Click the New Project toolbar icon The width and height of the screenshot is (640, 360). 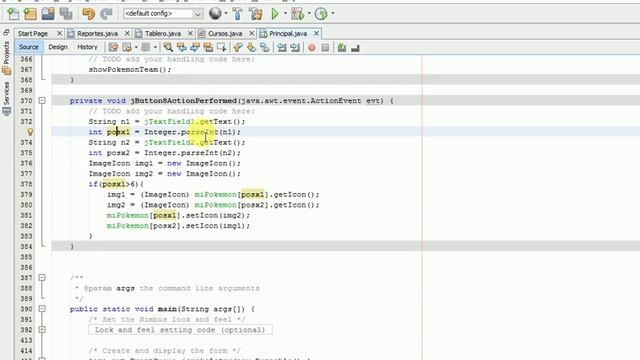pyautogui.click(x=30, y=14)
